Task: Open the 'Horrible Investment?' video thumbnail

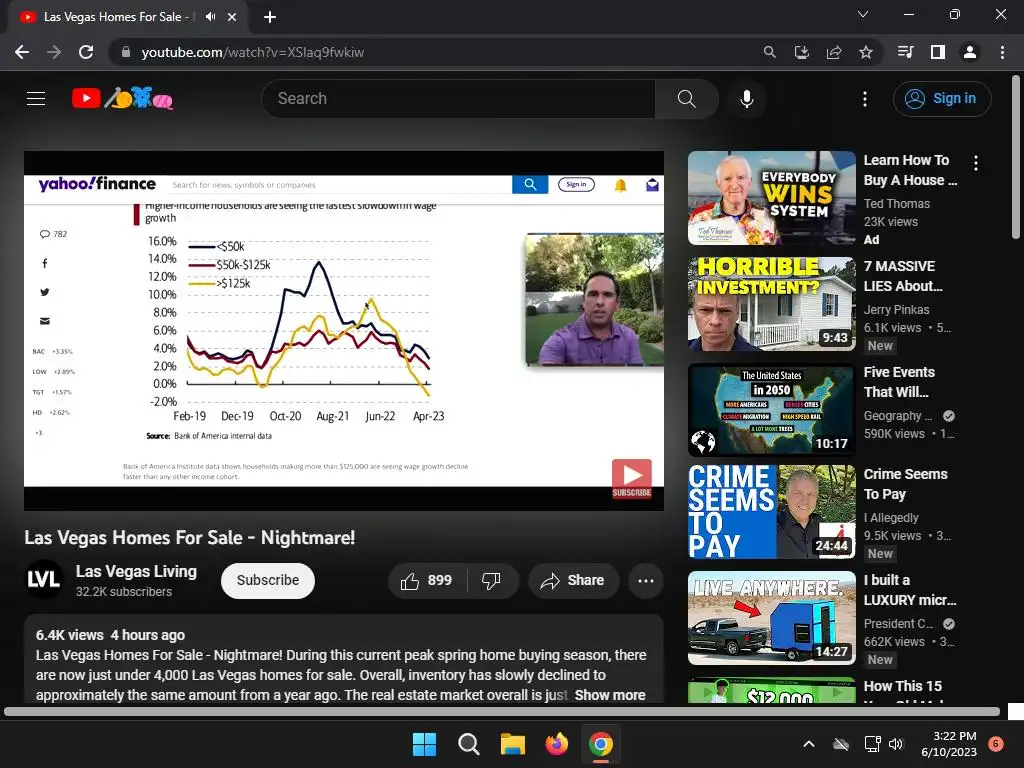Action: (x=771, y=304)
